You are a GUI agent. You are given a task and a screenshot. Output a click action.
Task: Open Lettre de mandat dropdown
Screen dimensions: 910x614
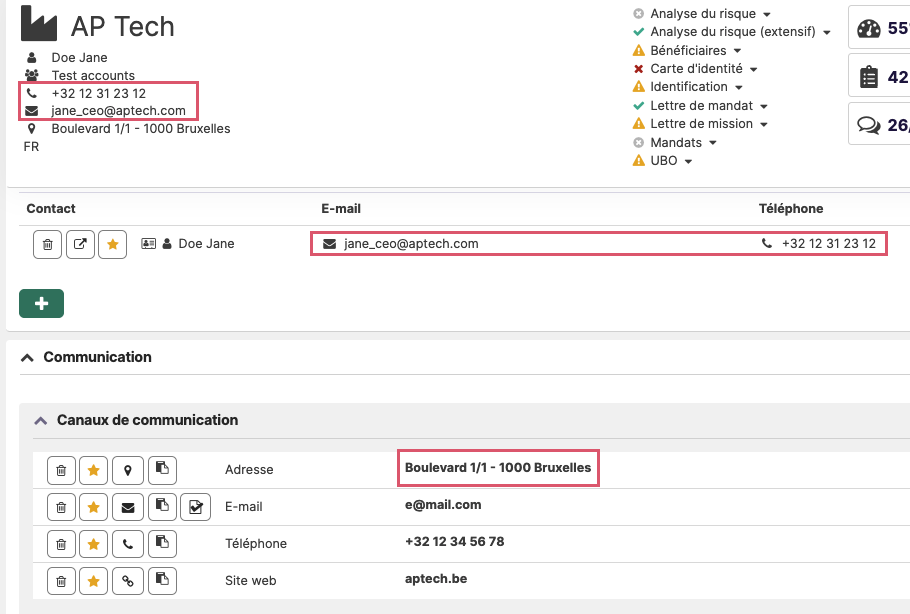[764, 106]
